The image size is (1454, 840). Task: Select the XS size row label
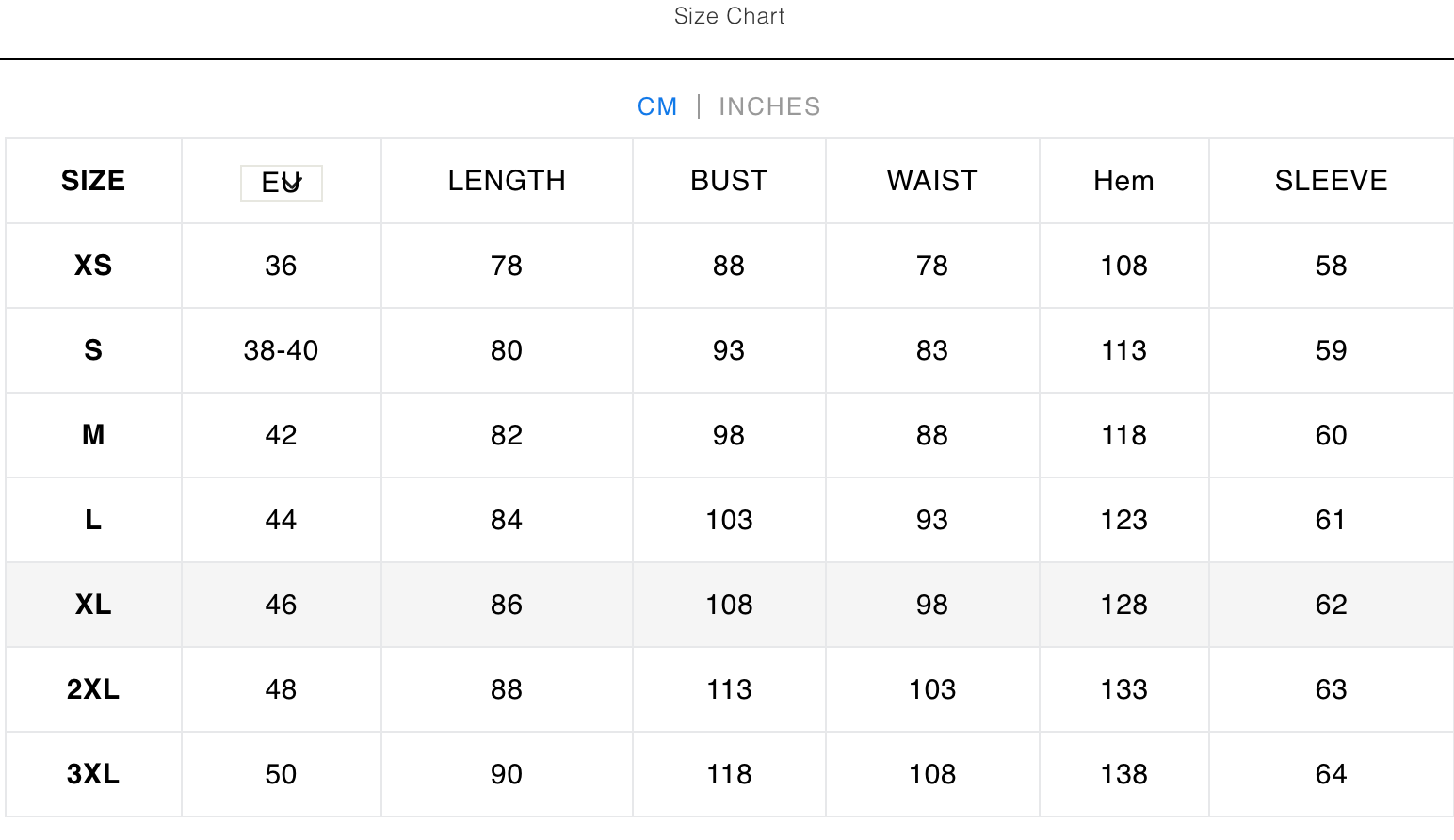(x=93, y=266)
